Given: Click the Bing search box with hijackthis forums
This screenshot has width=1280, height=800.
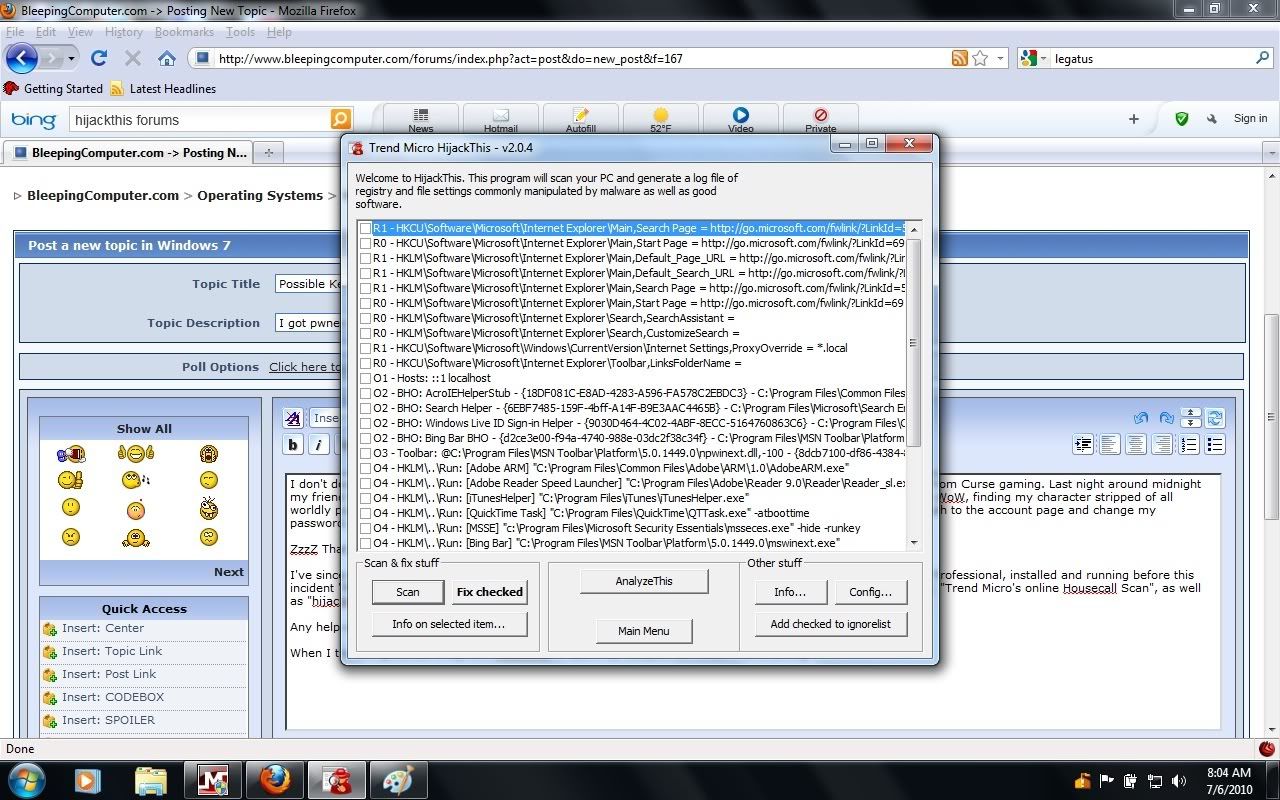Looking at the screenshot, I should coord(200,120).
